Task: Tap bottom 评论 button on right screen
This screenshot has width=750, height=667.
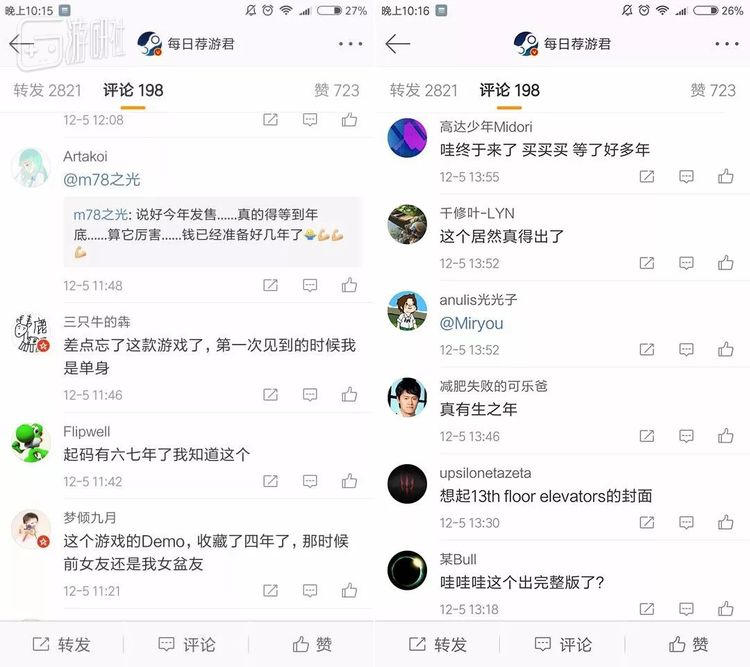Action: pos(562,645)
